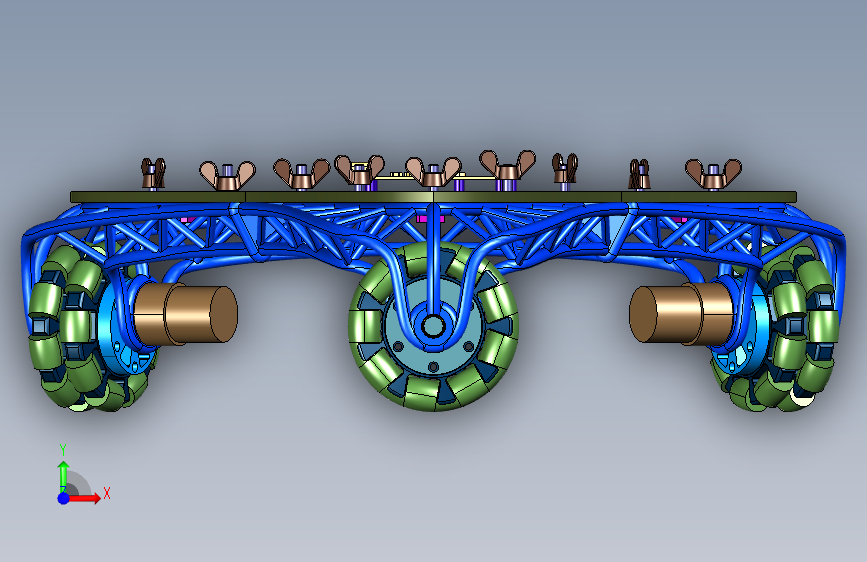
Task: Select the vertical blue tube above the center axle
Action: (x=434, y=257)
